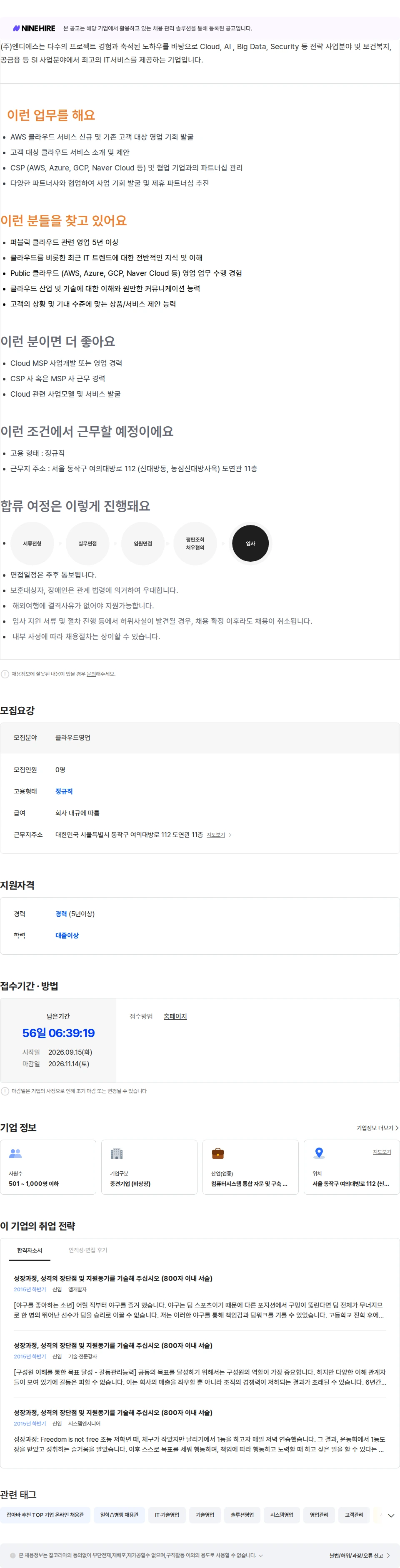Click the 경력 (5년이상) text
The height and width of the screenshot is (1568, 400).
click(x=75, y=914)
